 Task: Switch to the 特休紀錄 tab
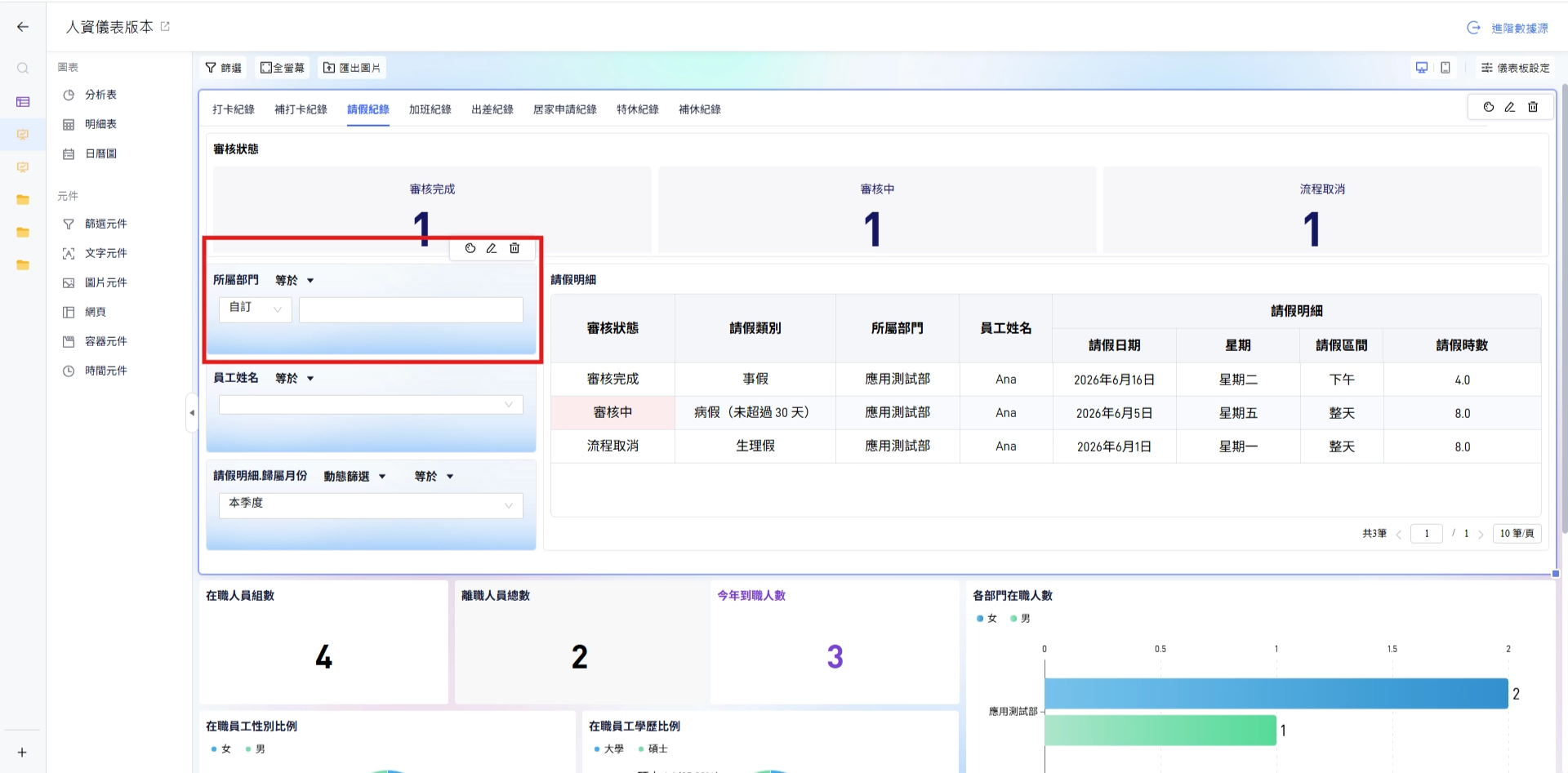point(638,109)
